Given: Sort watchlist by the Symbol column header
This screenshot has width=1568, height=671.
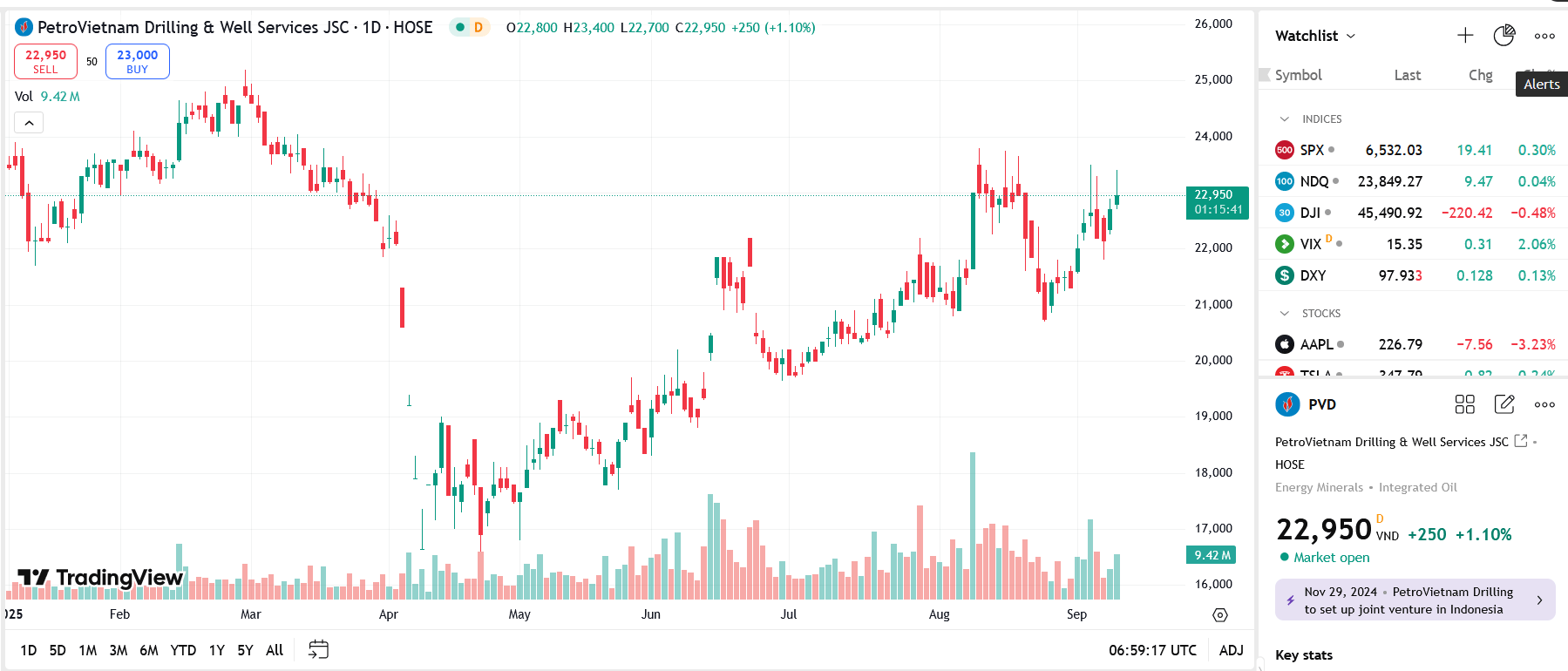Looking at the screenshot, I should tap(1298, 75).
